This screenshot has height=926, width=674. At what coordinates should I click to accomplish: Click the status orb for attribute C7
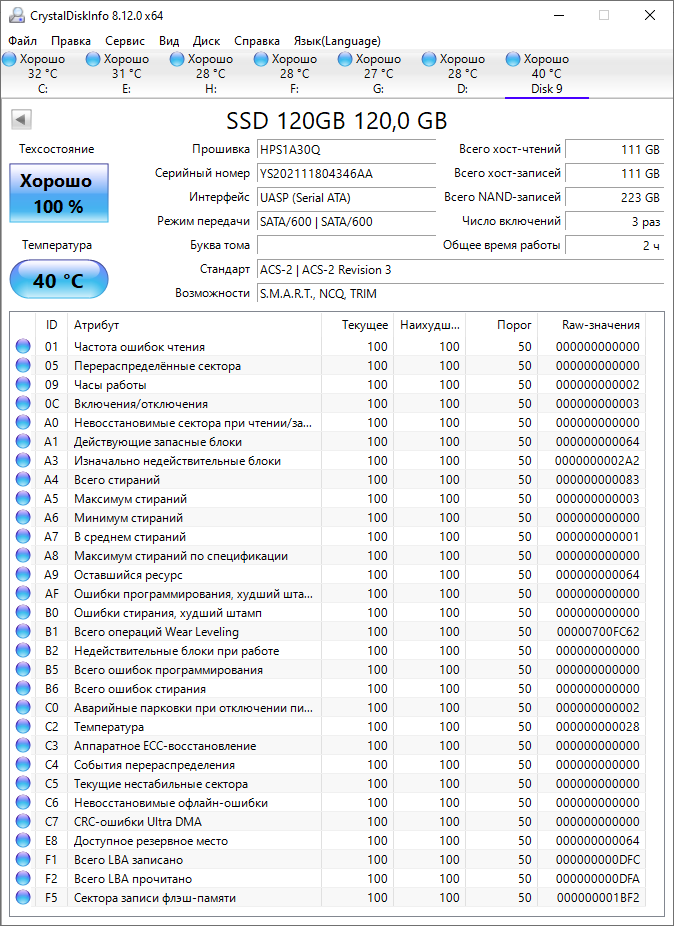pos(23,821)
